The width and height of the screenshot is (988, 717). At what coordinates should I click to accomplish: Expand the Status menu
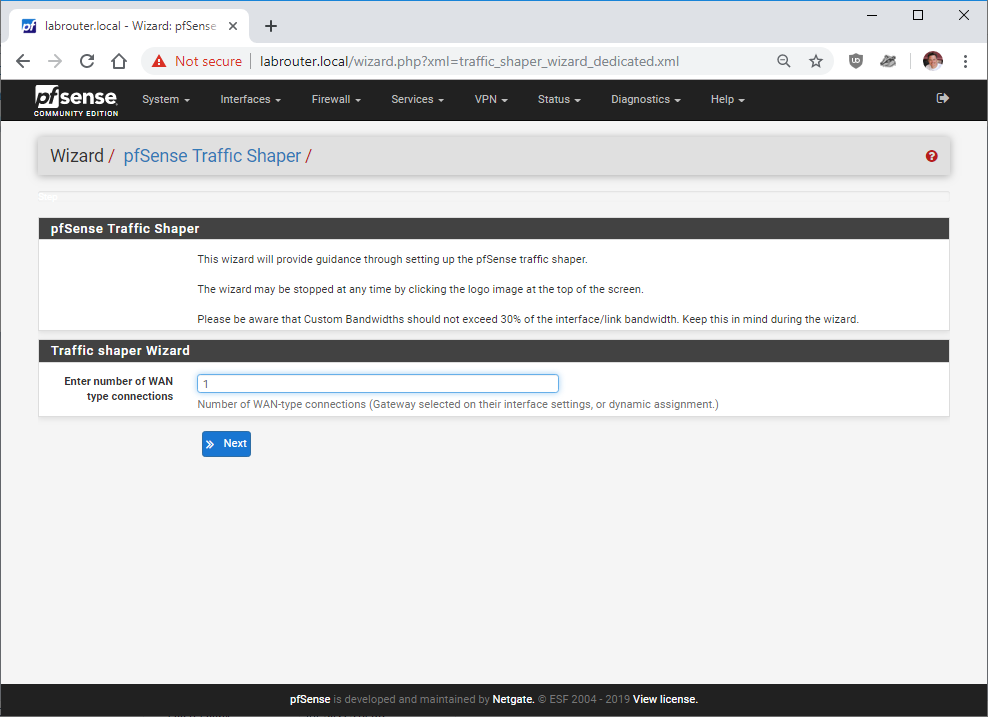(x=559, y=100)
